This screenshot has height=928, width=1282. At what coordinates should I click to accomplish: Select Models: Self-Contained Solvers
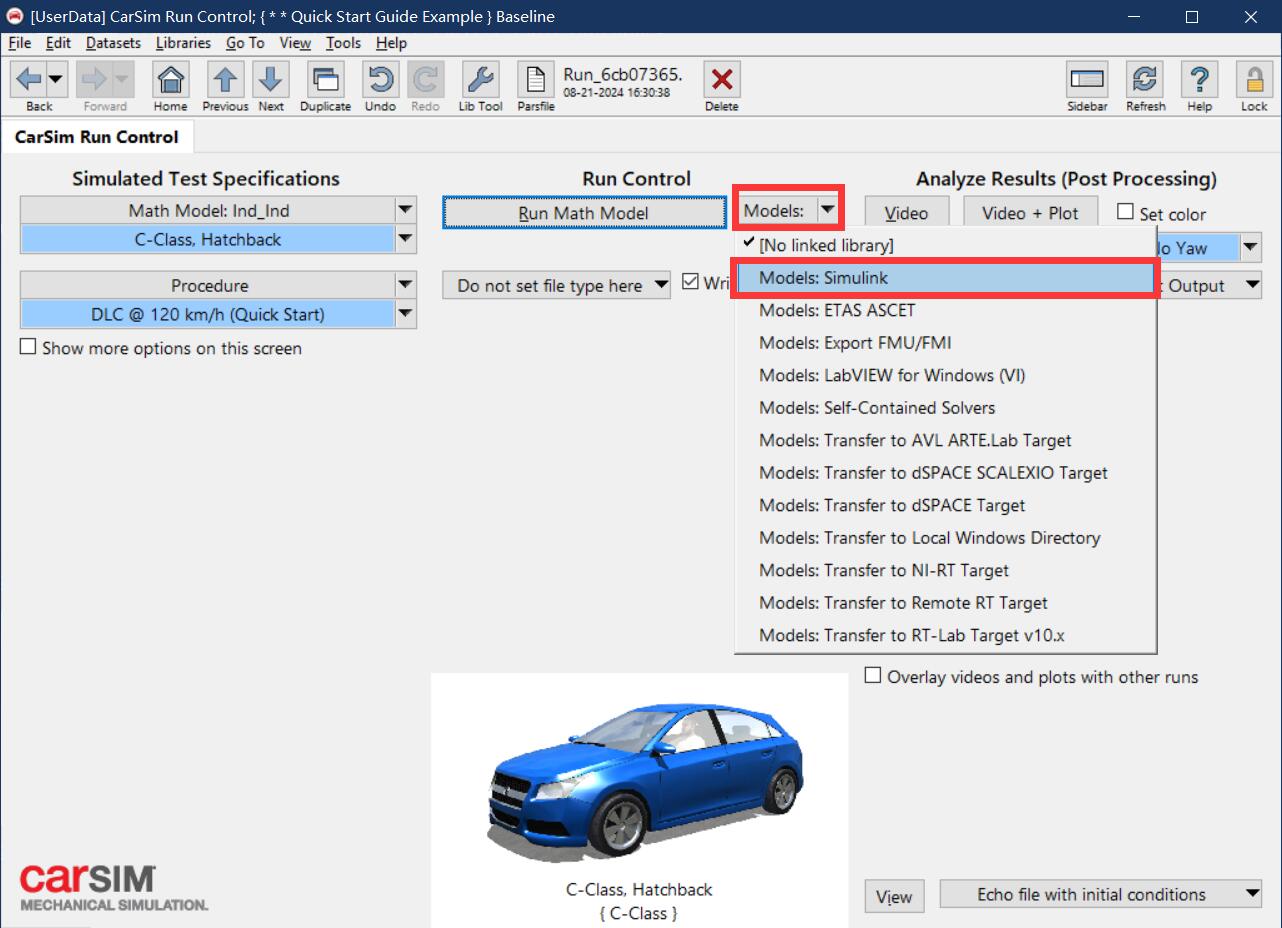[x=945, y=408]
